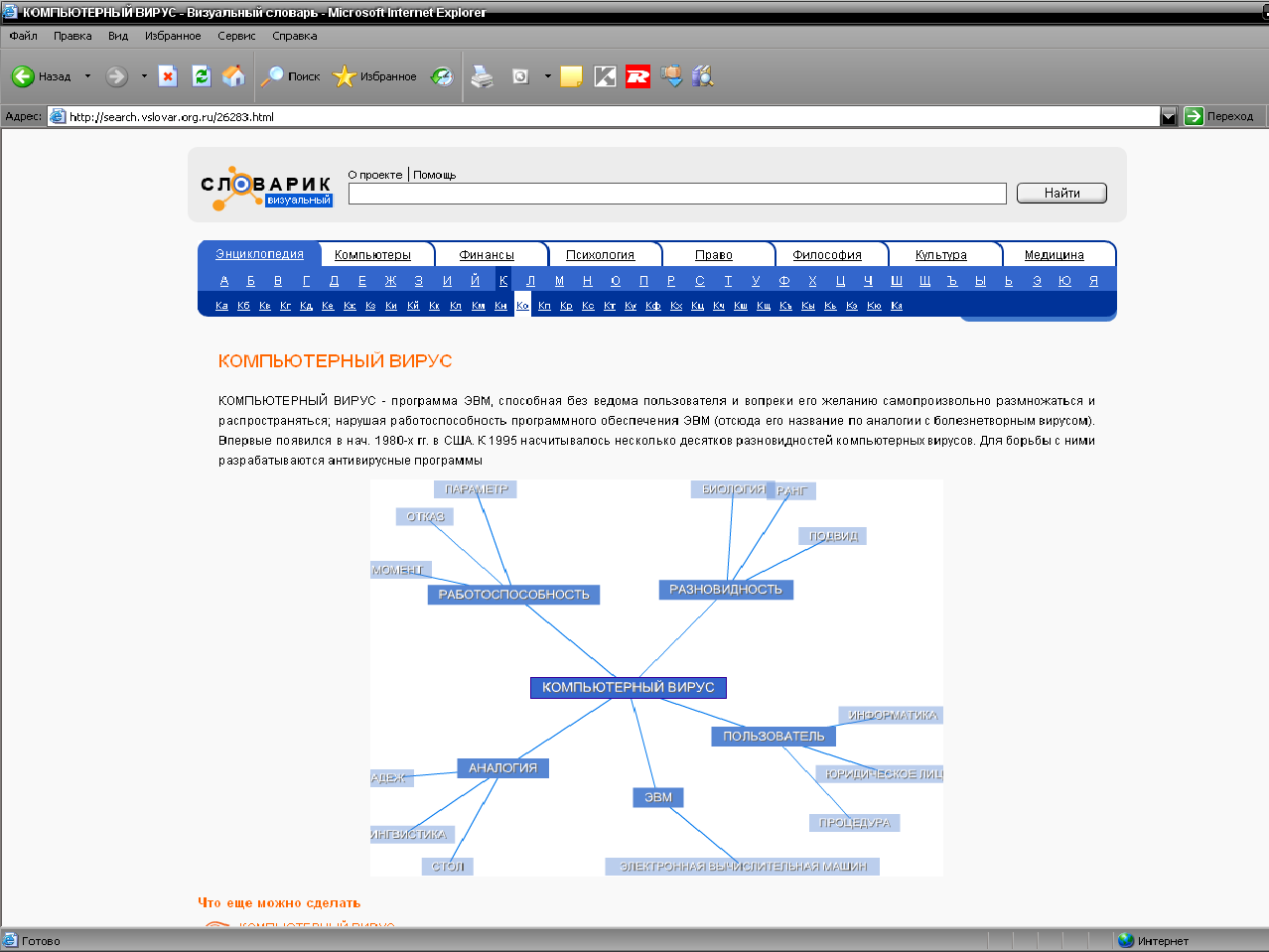Image resolution: width=1269 pixels, height=952 pixels.
Task: Click the Internet zone globe in status bar
Action: point(1125,940)
